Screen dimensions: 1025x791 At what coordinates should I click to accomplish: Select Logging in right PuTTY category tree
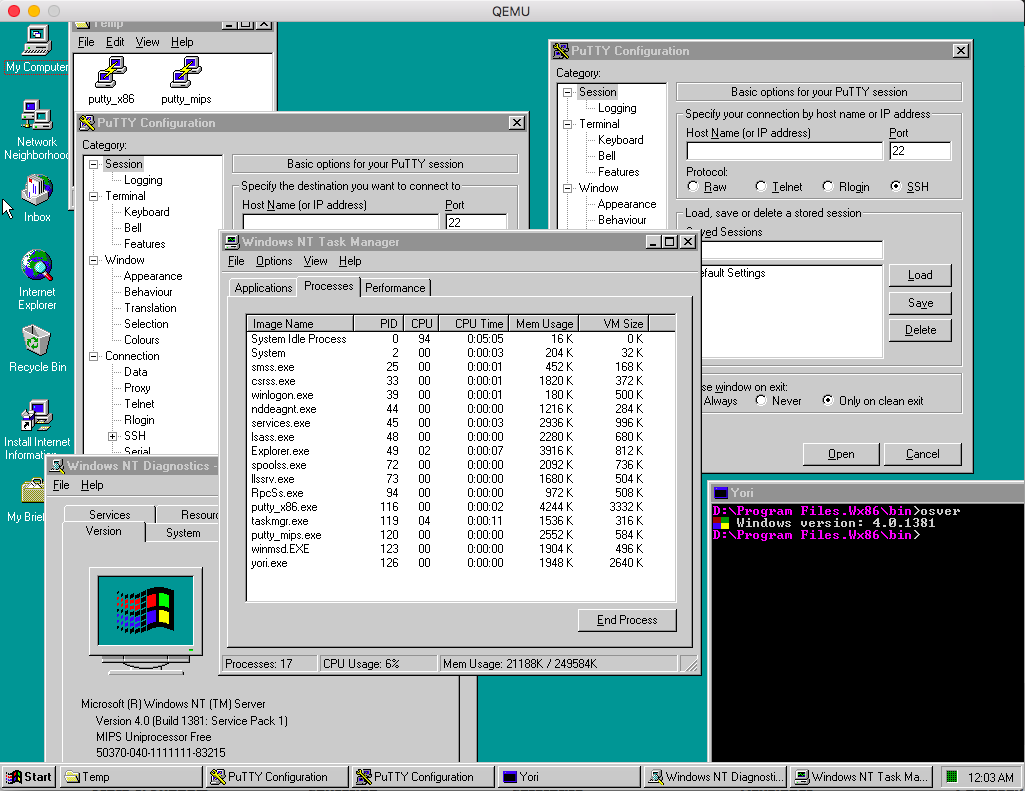617,109
